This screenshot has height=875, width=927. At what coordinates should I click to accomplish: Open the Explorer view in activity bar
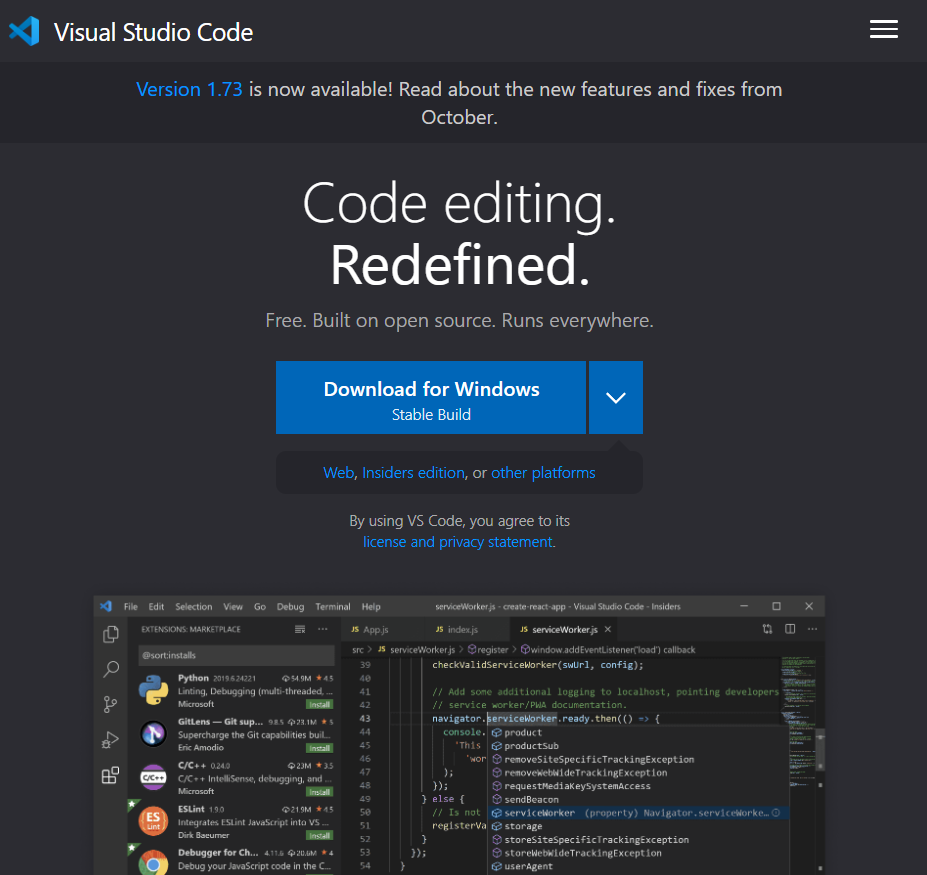point(111,635)
